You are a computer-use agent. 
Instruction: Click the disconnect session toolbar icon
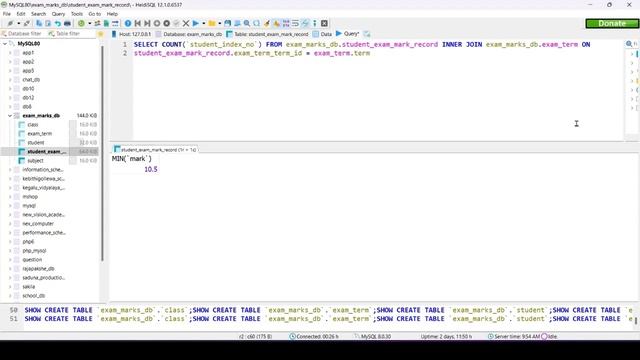point(27,23)
